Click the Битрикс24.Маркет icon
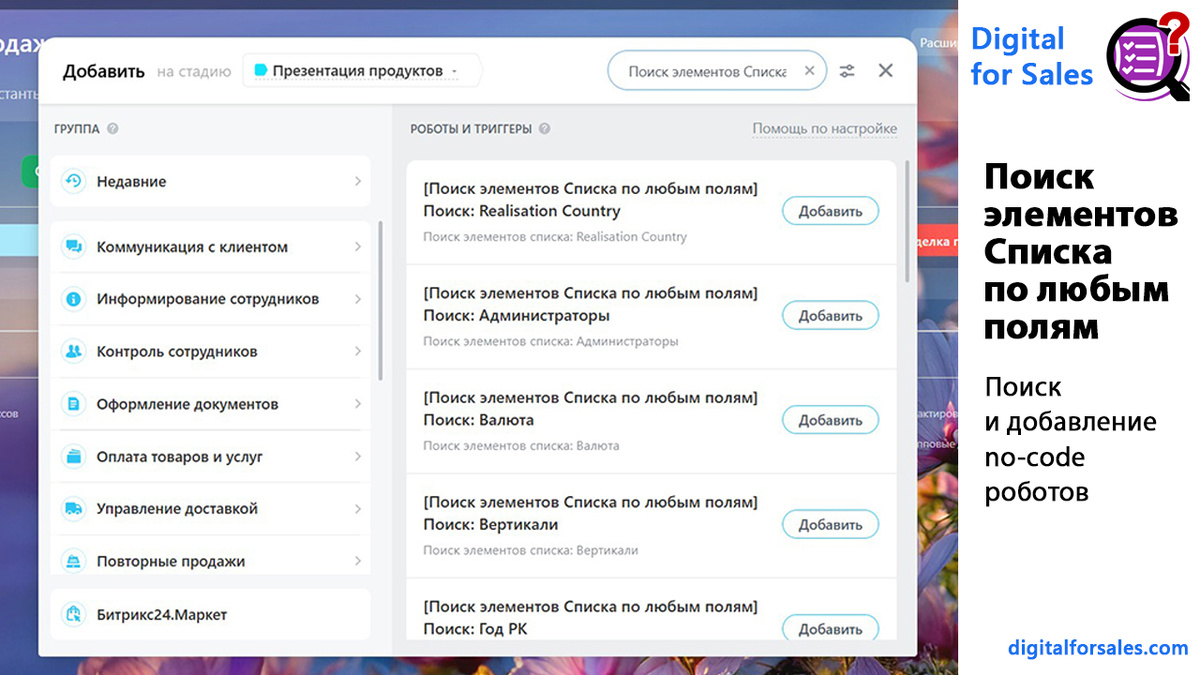1200x675 pixels. (x=73, y=614)
